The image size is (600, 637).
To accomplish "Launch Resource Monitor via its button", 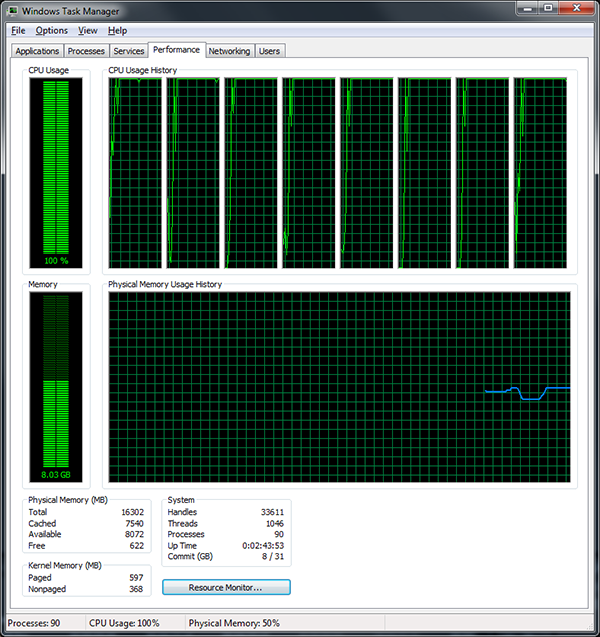I will 226,587.
